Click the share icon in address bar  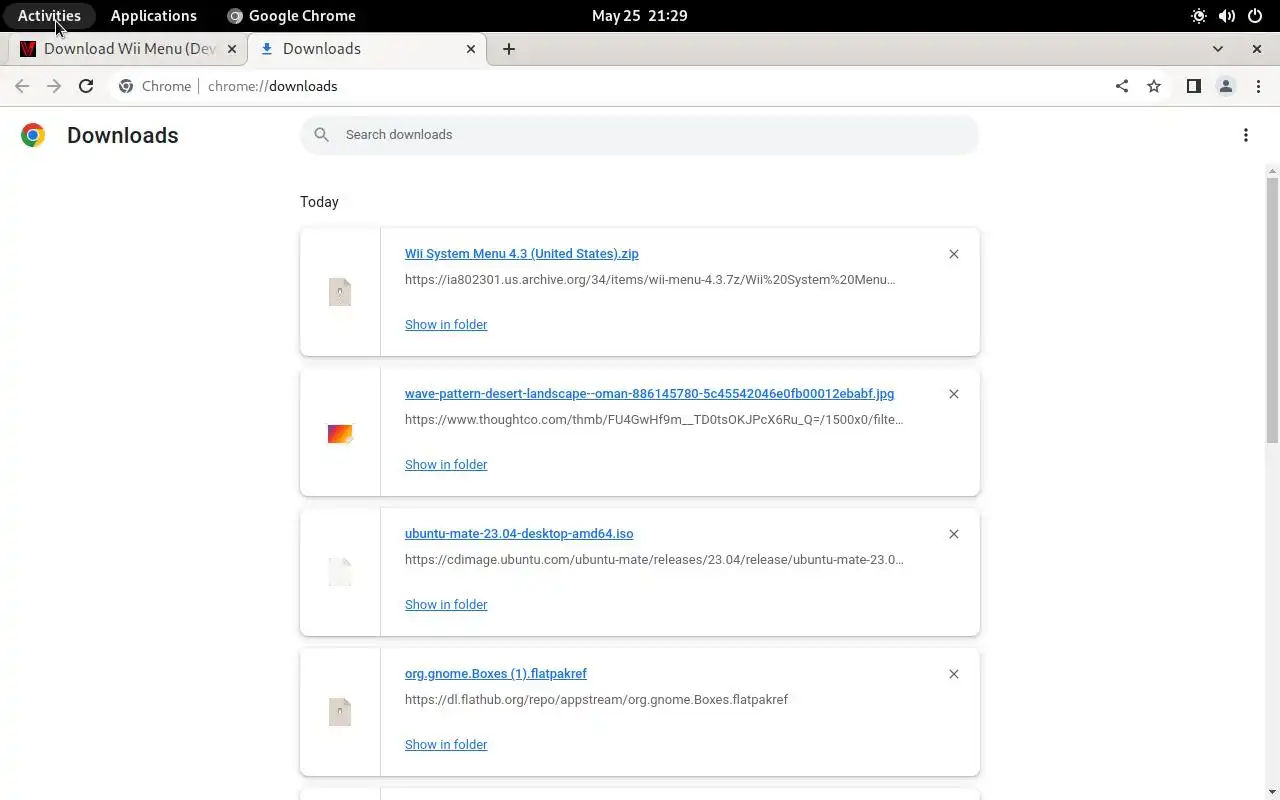coord(1122,86)
